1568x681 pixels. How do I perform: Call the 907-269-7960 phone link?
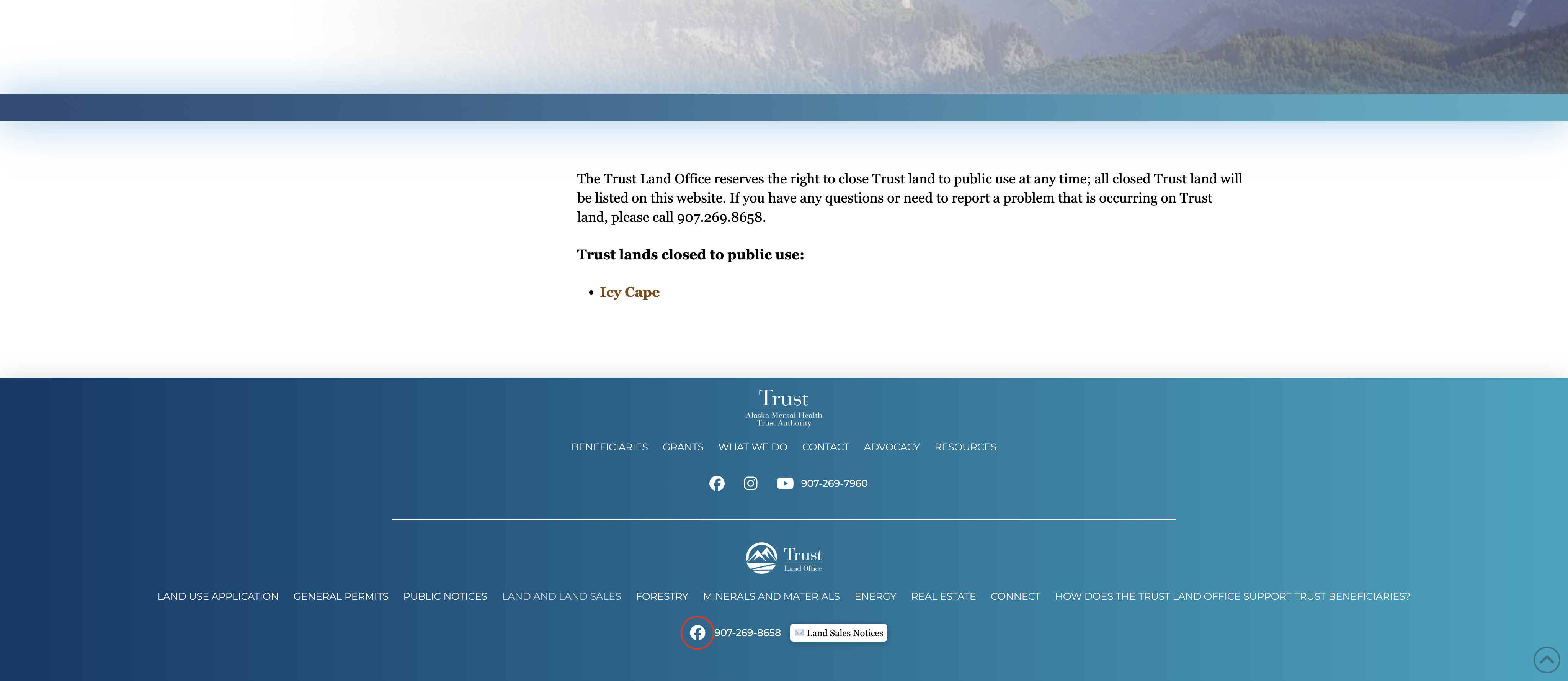pyautogui.click(x=834, y=483)
